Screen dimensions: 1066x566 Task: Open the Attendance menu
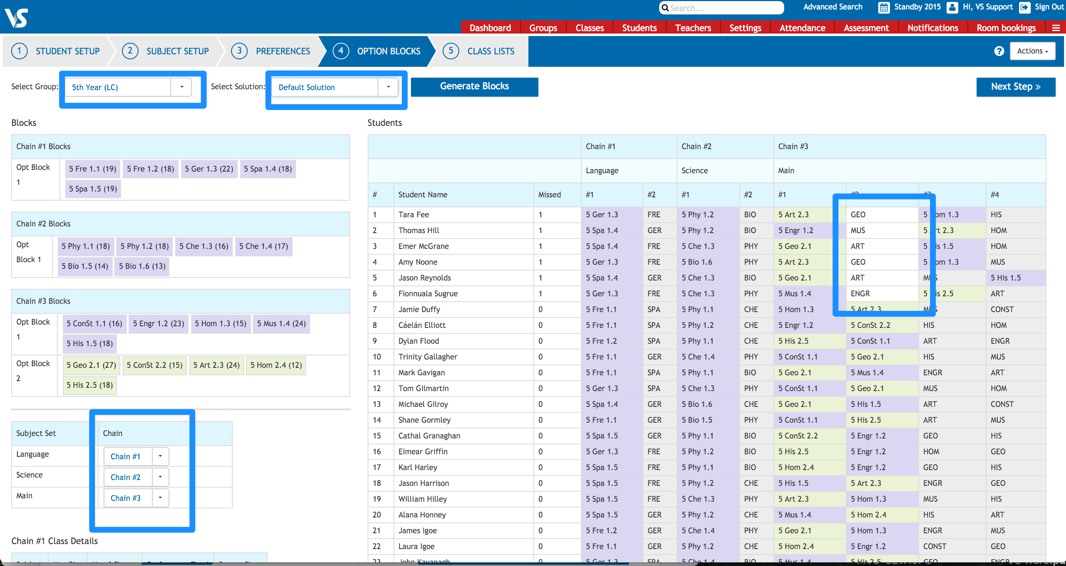pyautogui.click(x=802, y=28)
